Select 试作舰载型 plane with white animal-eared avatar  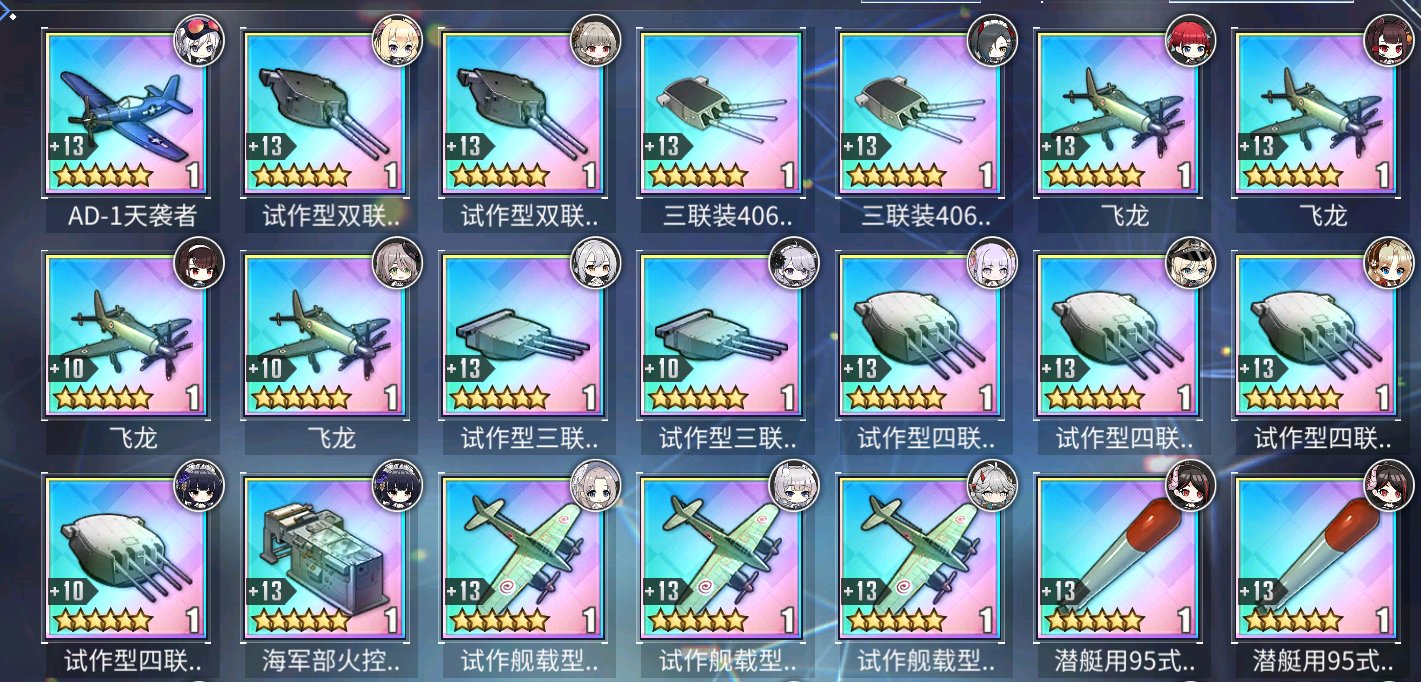720,559
